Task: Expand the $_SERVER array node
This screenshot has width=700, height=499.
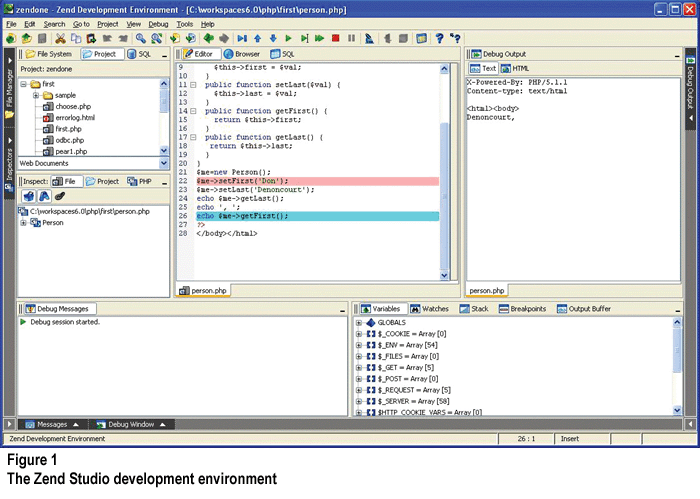Action: click(358, 401)
